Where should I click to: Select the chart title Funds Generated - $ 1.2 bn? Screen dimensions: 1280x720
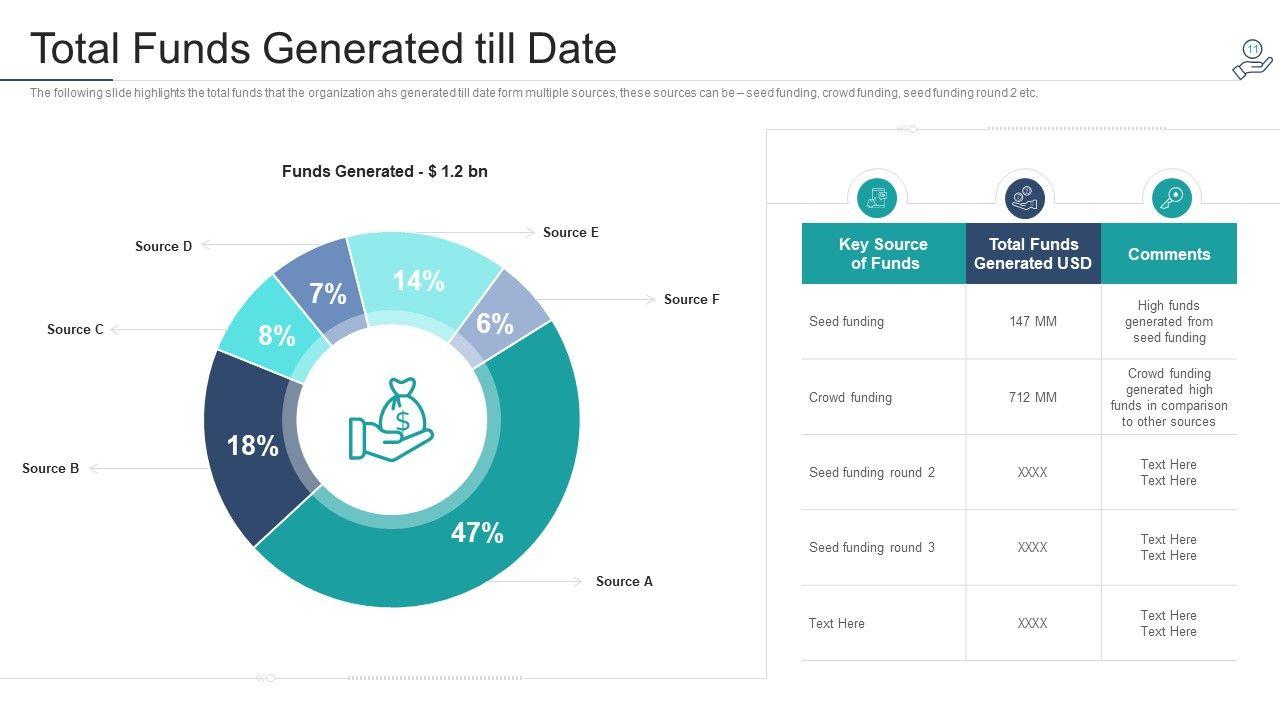coord(385,171)
